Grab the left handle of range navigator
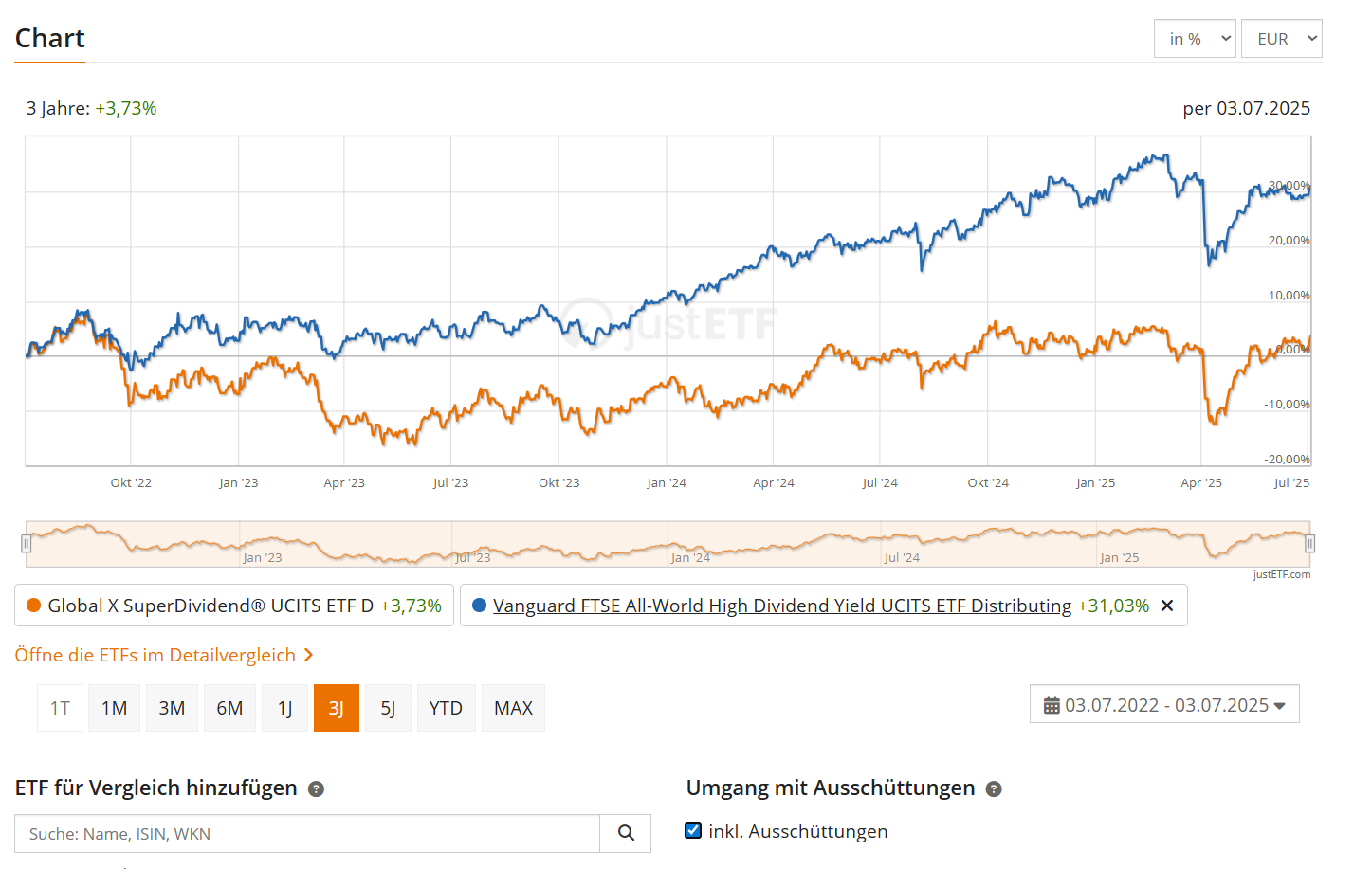This screenshot has width=1372, height=869. click(x=27, y=544)
